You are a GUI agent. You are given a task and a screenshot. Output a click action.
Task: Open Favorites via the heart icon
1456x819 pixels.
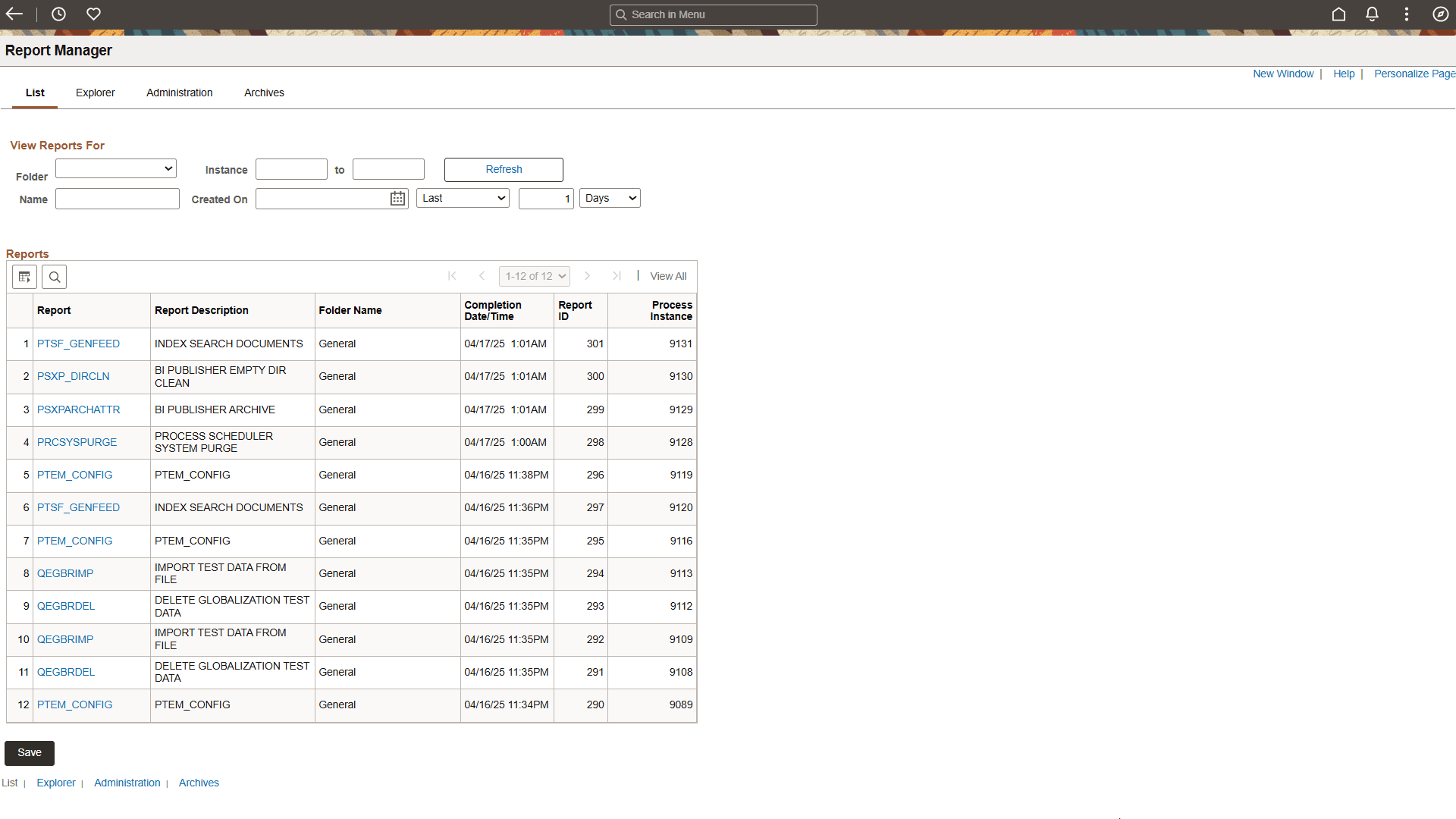(x=93, y=14)
